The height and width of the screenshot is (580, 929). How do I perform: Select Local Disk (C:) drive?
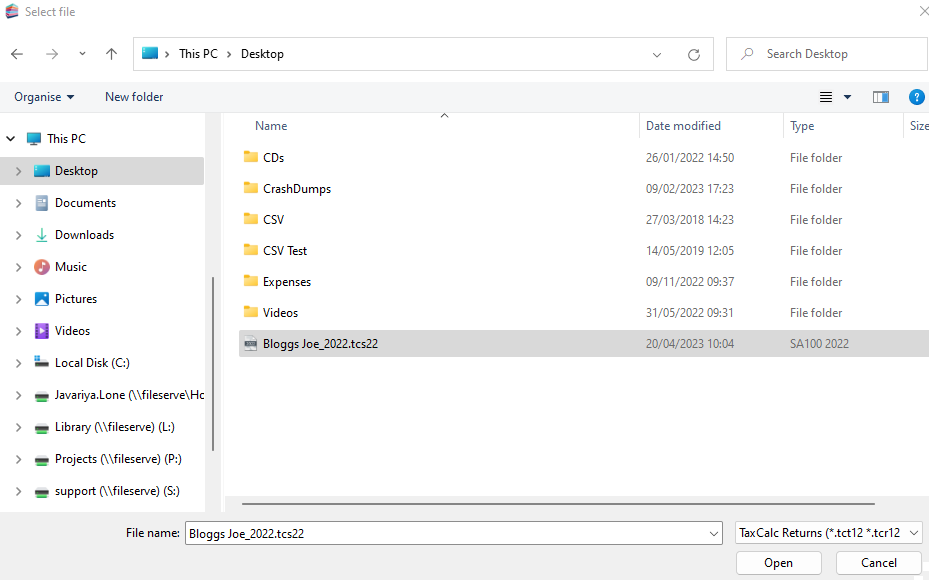(92, 363)
